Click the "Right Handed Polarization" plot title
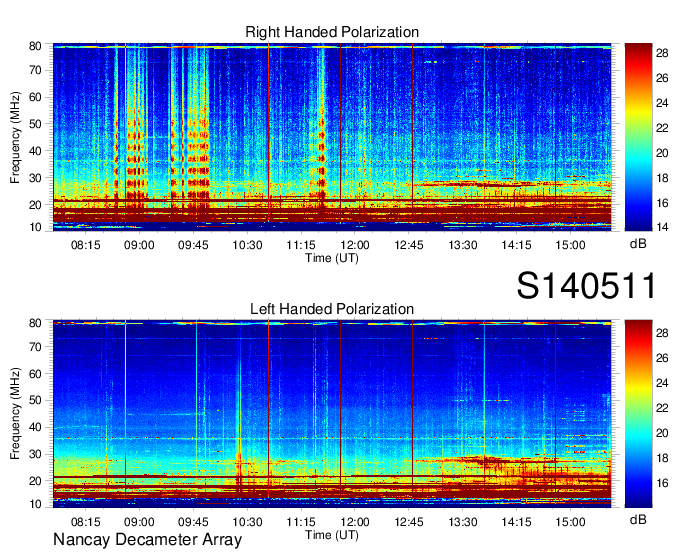680x552 pixels. [x=332, y=32]
